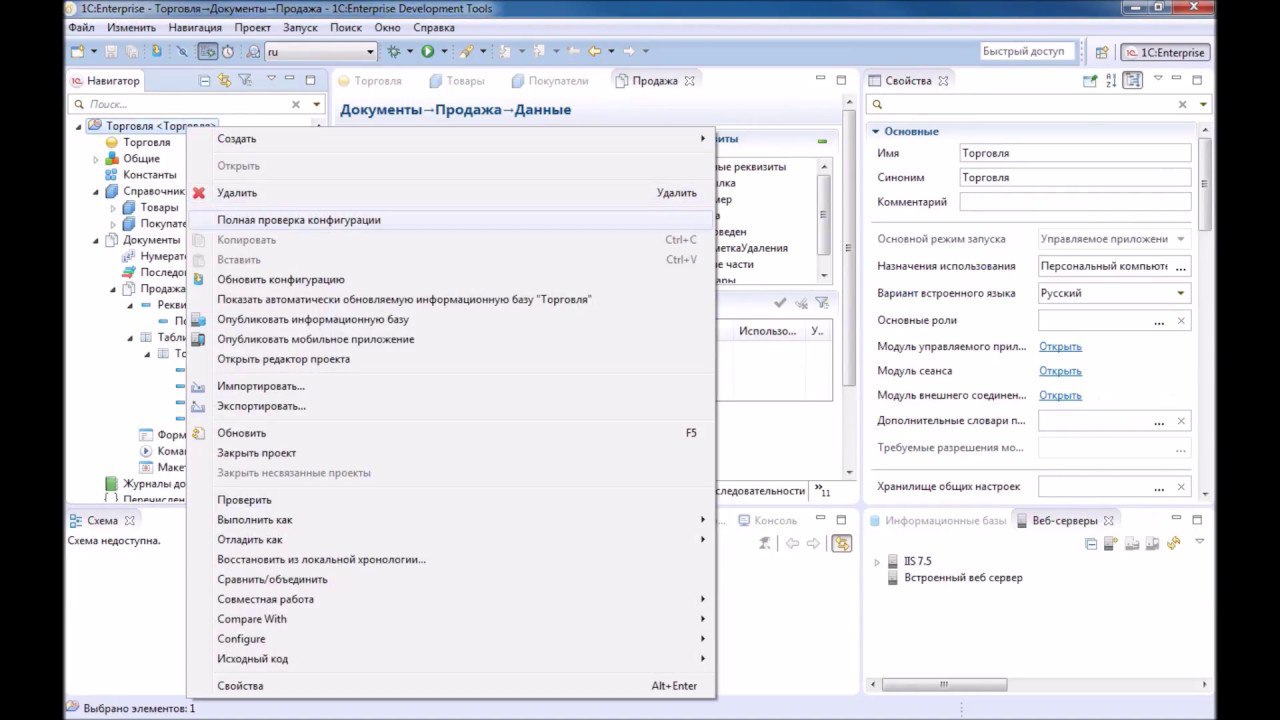
Task: Click ellipsis button for Назначения использования
Action: point(1181,267)
